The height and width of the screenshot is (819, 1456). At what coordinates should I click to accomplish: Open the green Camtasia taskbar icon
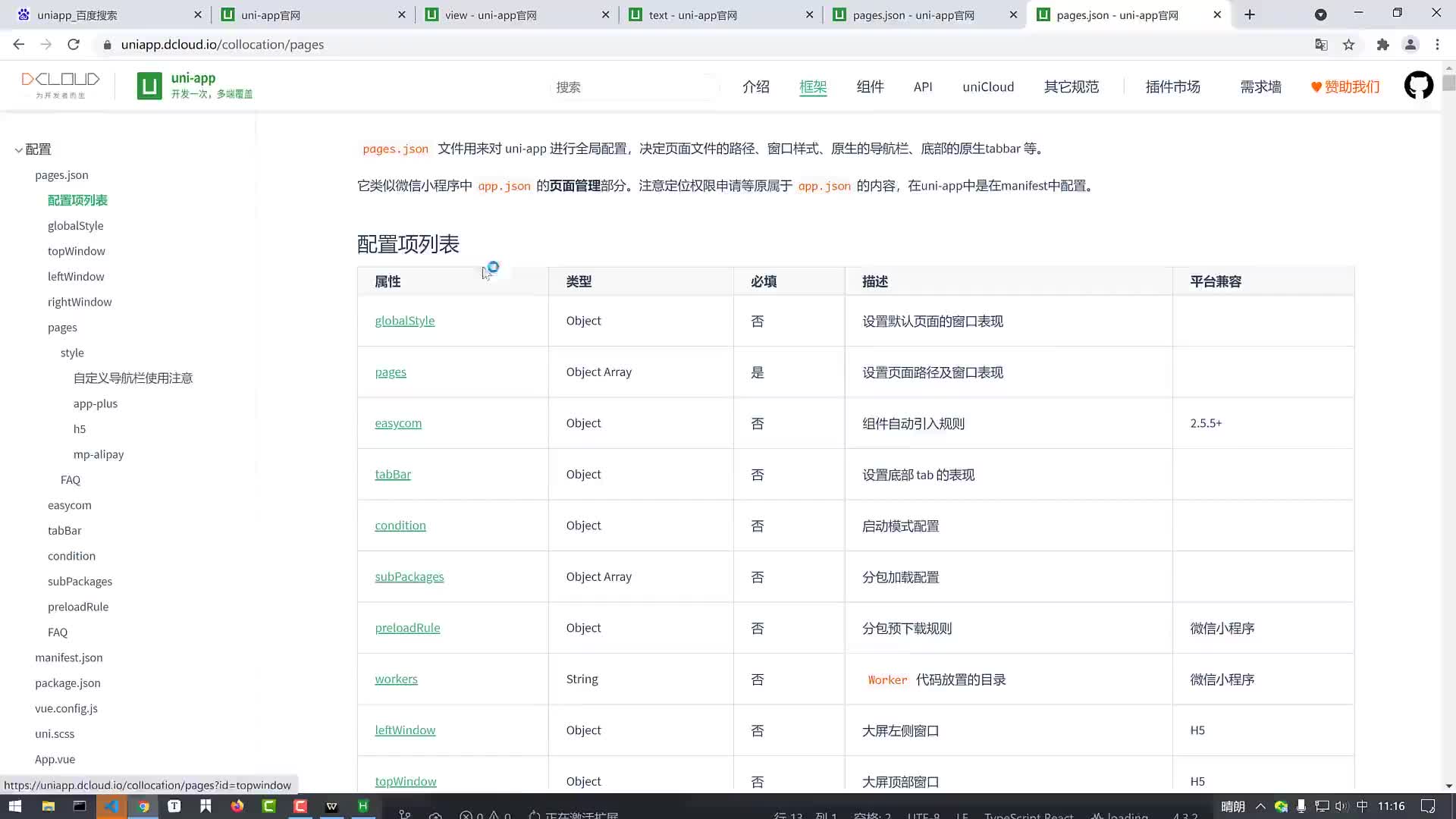tap(268, 806)
